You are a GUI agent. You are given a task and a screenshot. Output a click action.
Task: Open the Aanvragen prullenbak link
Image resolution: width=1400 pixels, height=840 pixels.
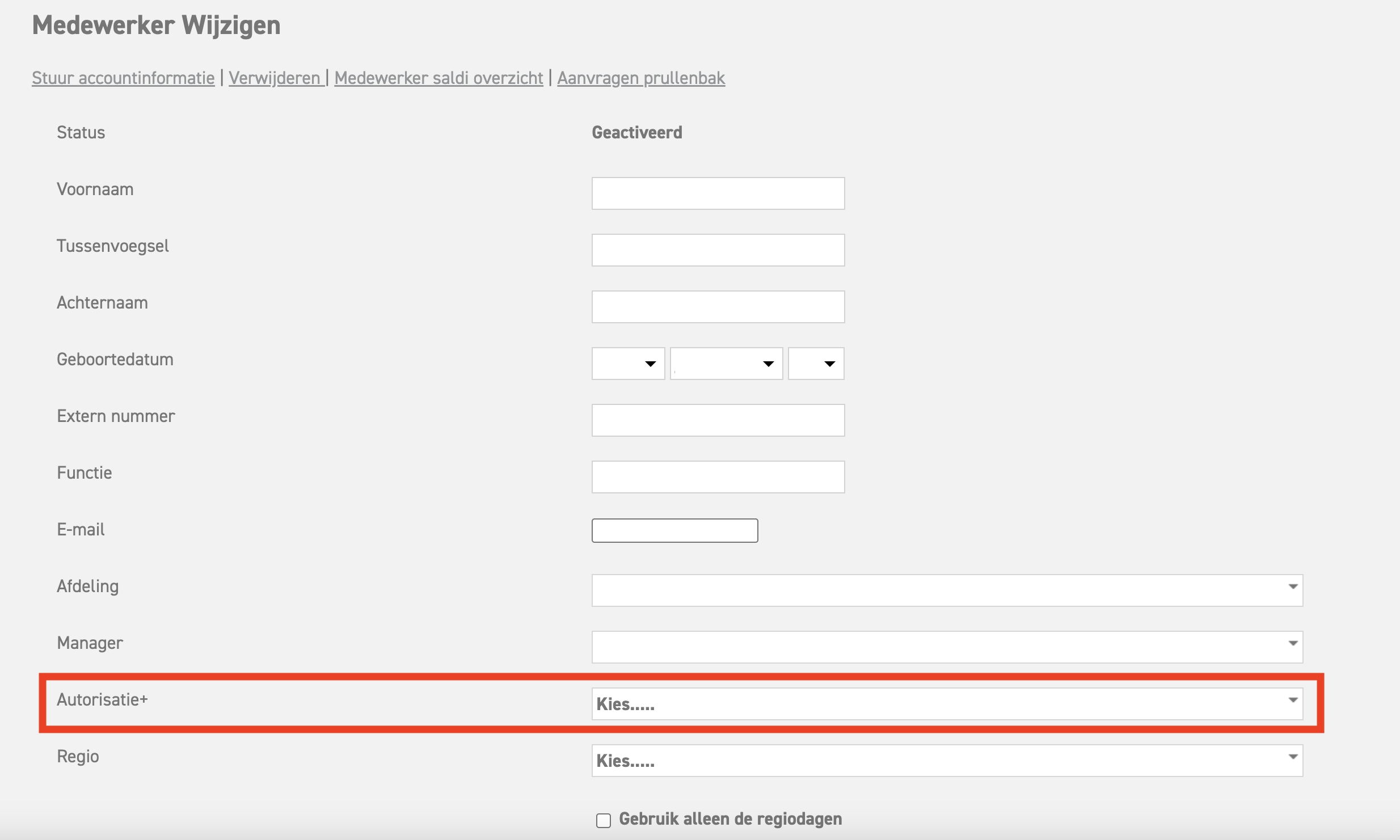tap(641, 78)
